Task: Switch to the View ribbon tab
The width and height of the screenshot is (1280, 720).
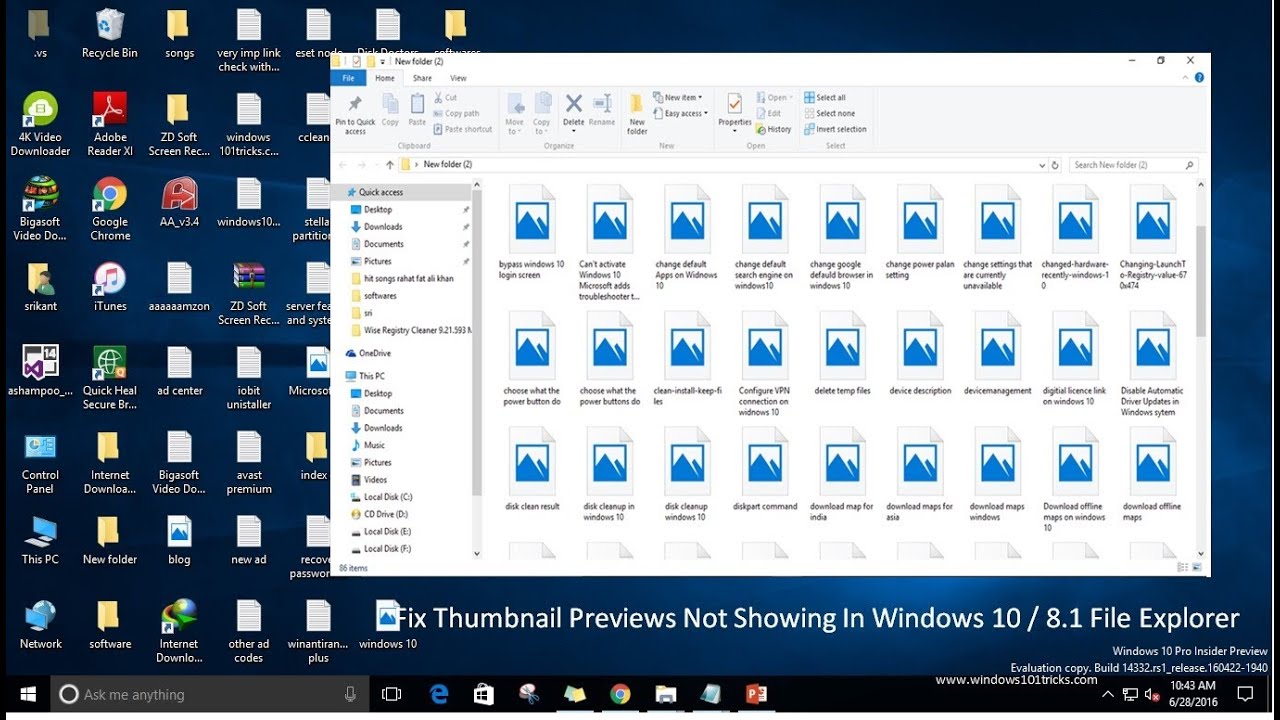Action: tap(458, 78)
